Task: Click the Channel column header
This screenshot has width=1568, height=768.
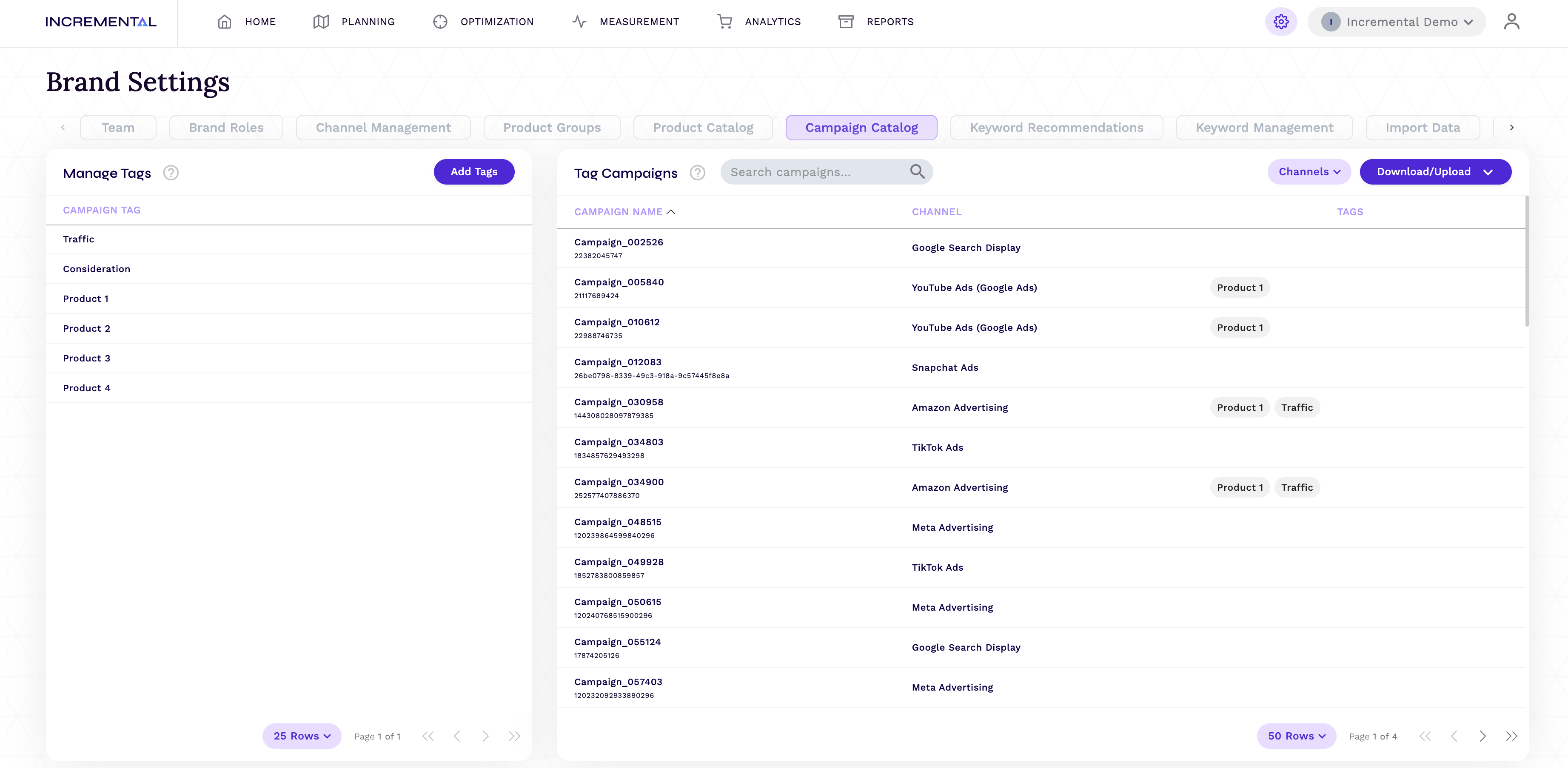Action: [x=936, y=212]
